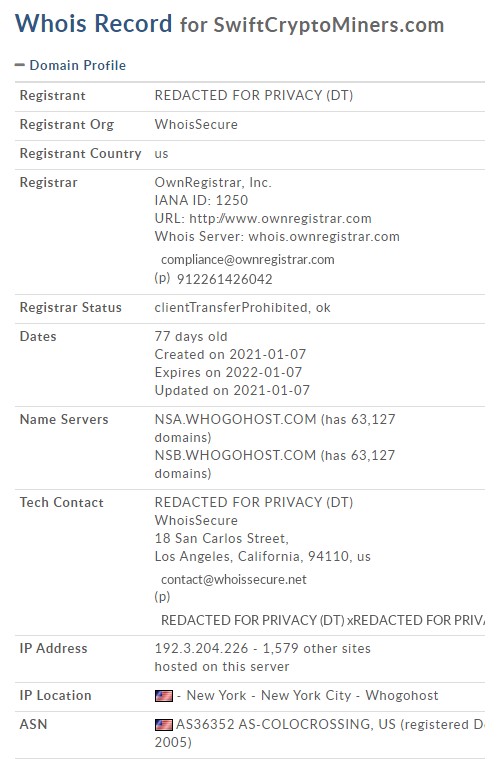Collapse the Domain Profile section
Viewport: 498px width, 759px height.
pos(19,65)
